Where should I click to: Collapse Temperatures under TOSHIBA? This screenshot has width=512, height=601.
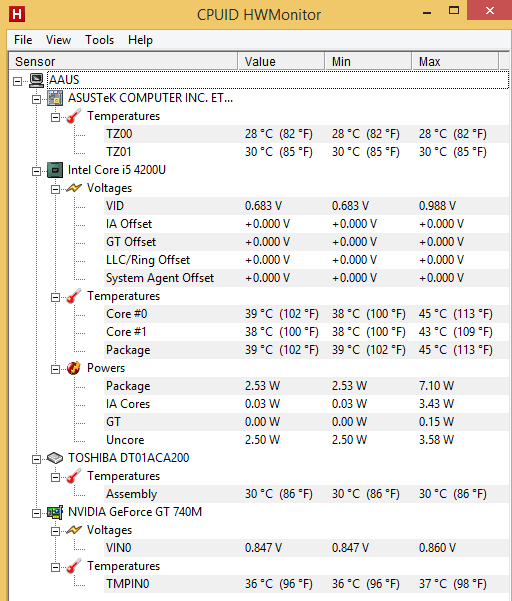[56, 477]
